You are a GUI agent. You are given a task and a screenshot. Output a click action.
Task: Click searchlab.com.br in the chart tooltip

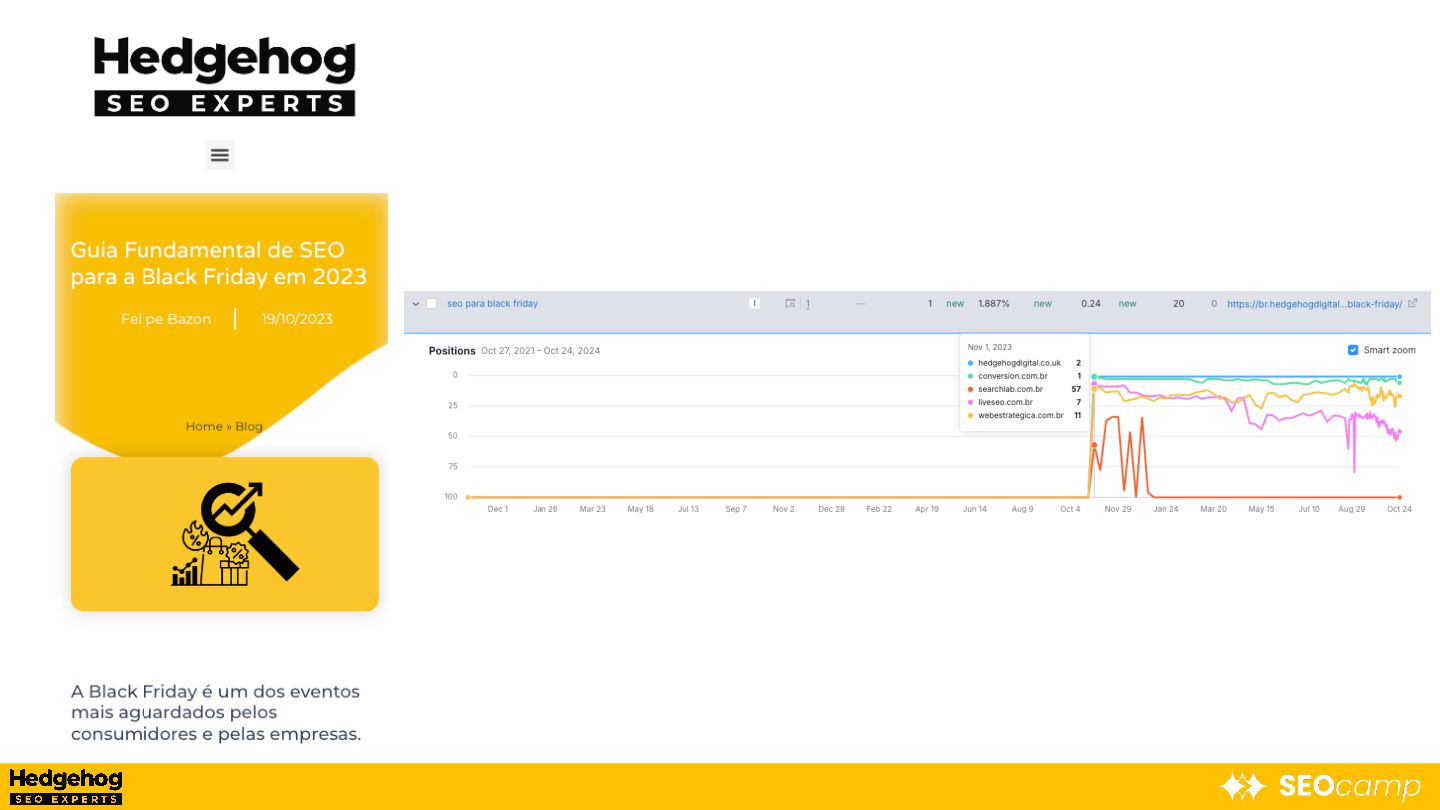click(1010, 389)
